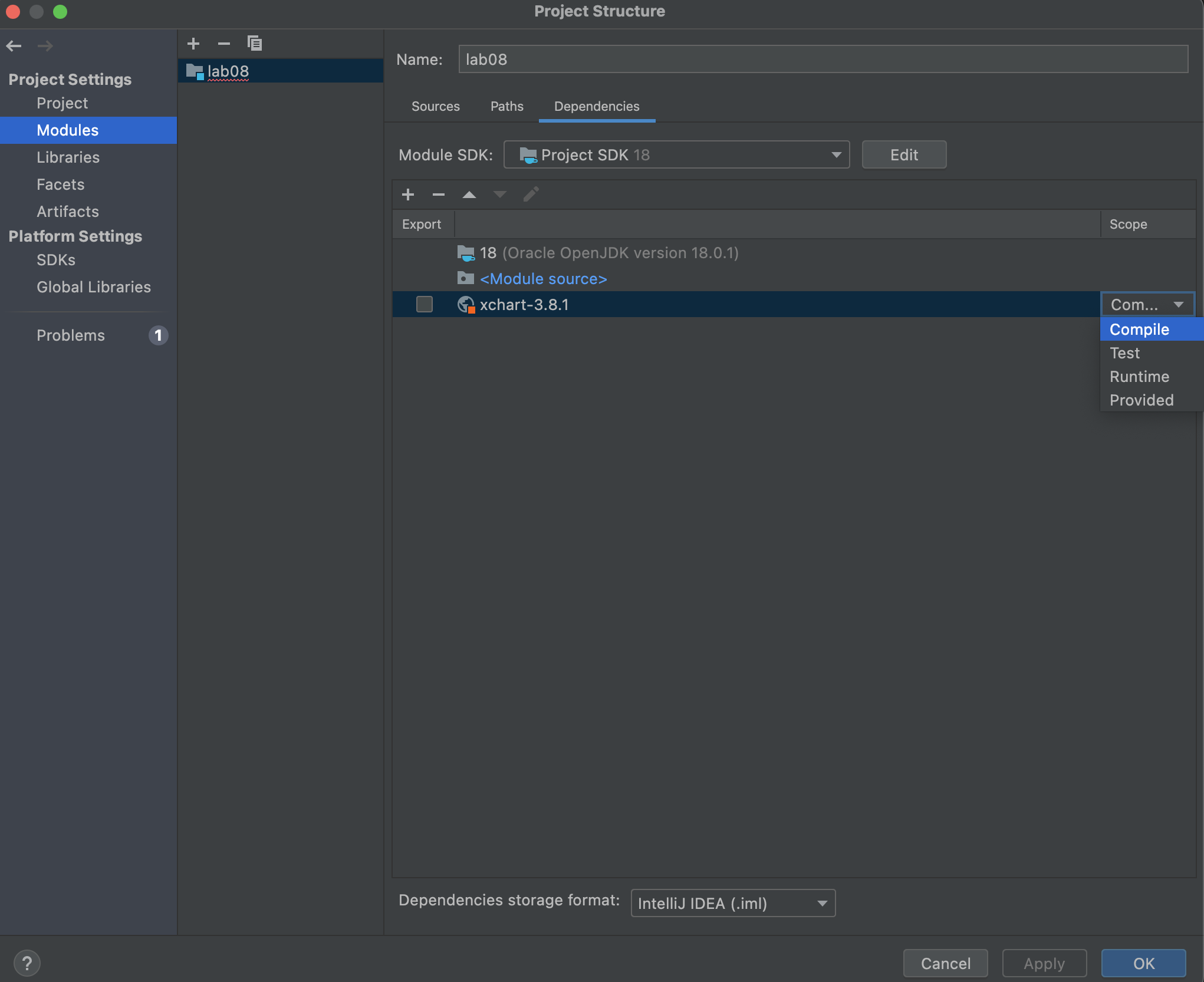The height and width of the screenshot is (982, 1204).
Task: Select Provided scope option
Action: [1142, 400]
